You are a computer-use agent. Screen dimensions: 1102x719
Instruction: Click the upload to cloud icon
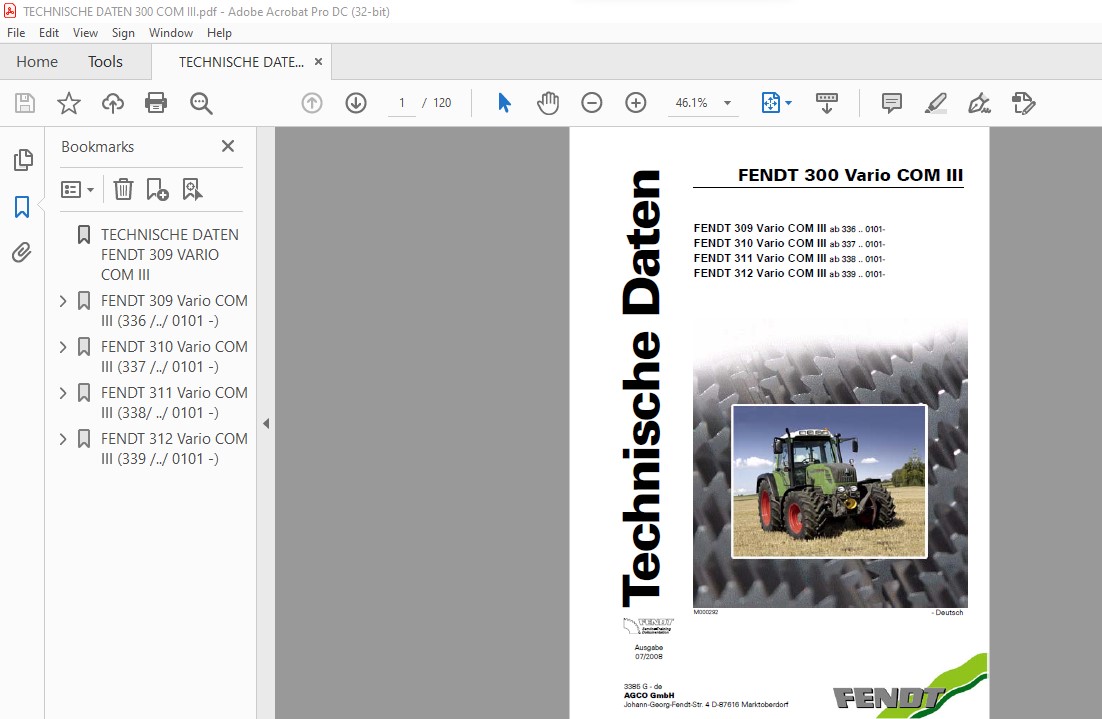(x=112, y=103)
